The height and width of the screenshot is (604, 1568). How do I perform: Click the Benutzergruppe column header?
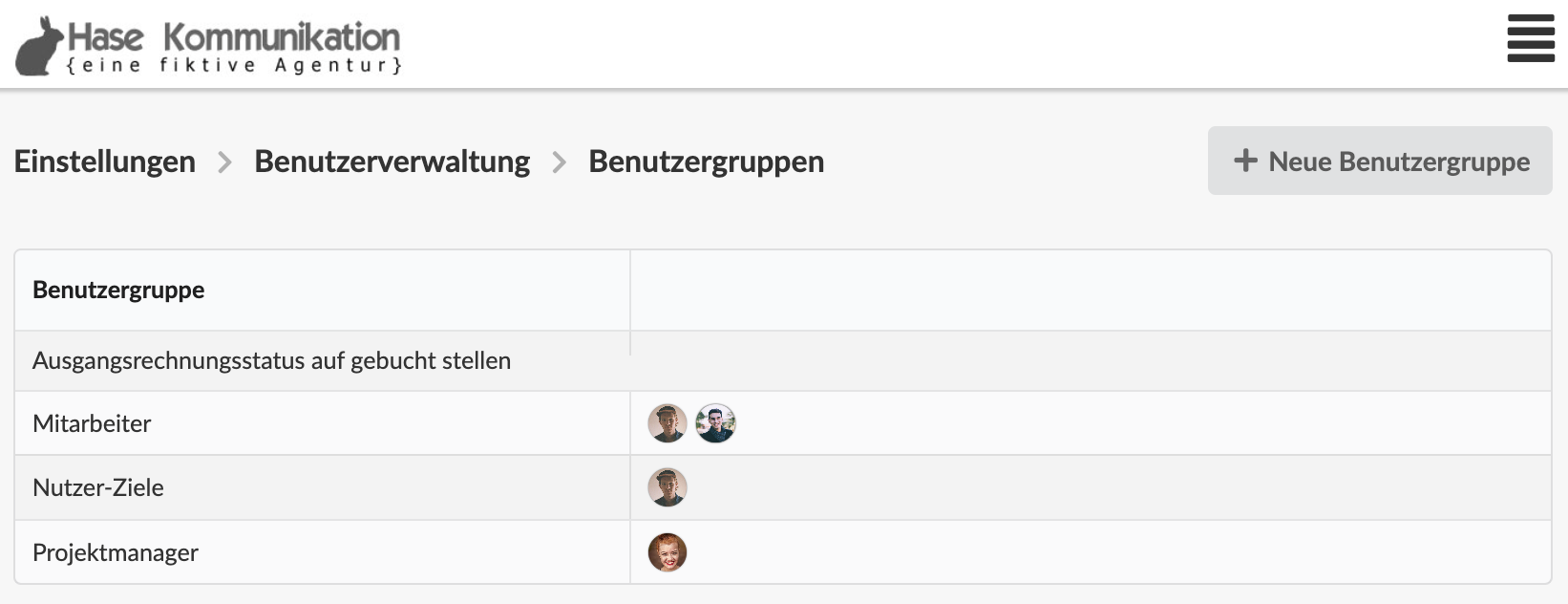[x=118, y=290]
